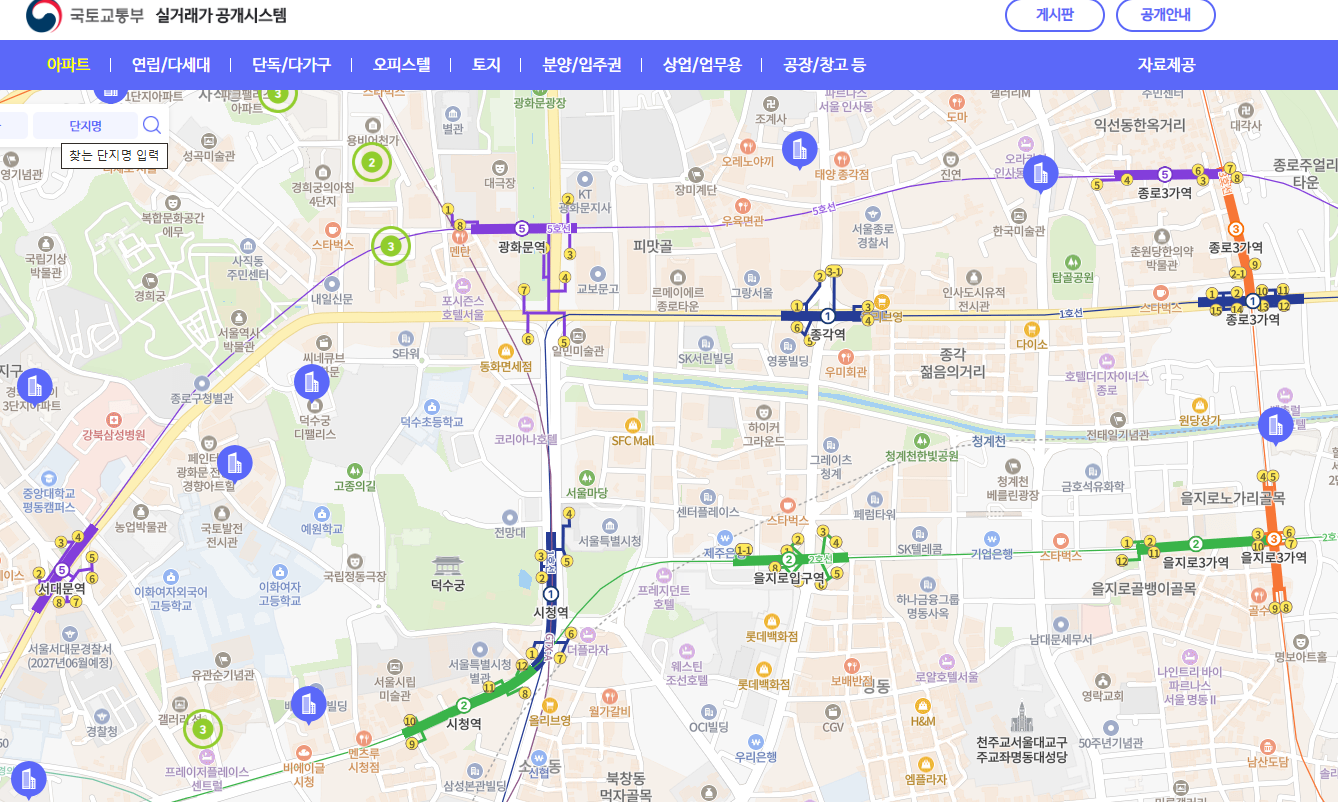The width and height of the screenshot is (1338, 802).
Task: Open the 단독/다가구 menu
Action: [x=291, y=65]
